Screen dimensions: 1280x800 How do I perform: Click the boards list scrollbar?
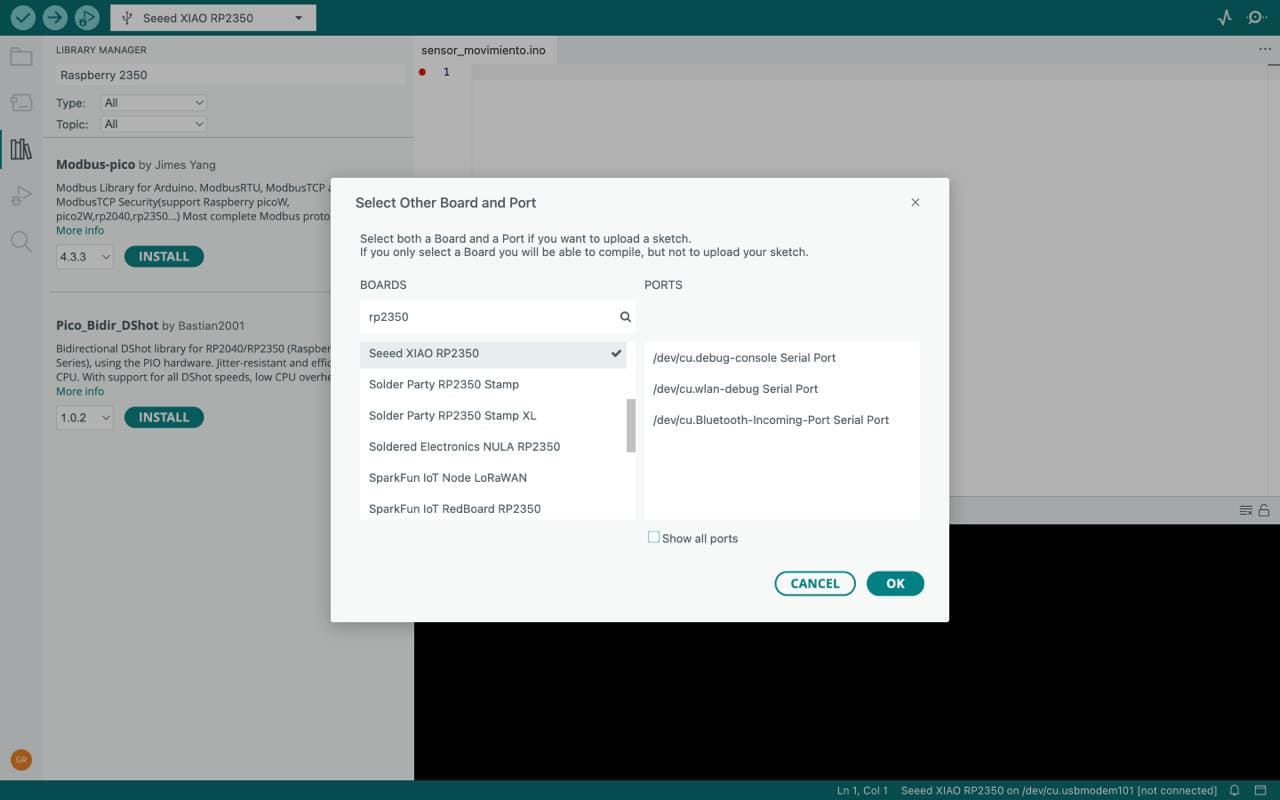(631, 426)
